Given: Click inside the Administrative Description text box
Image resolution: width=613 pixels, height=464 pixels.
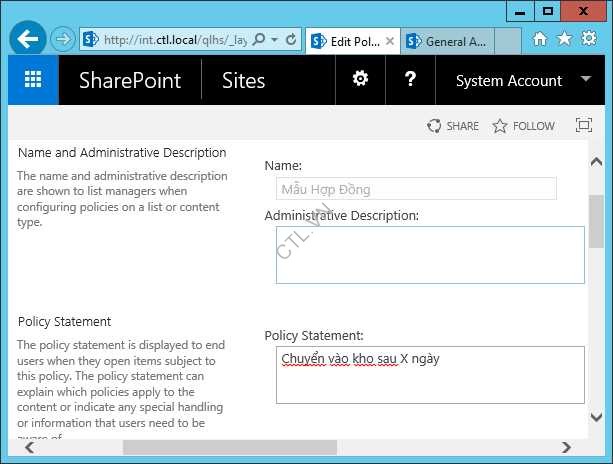Looking at the screenshot, I should pos(430,254).
